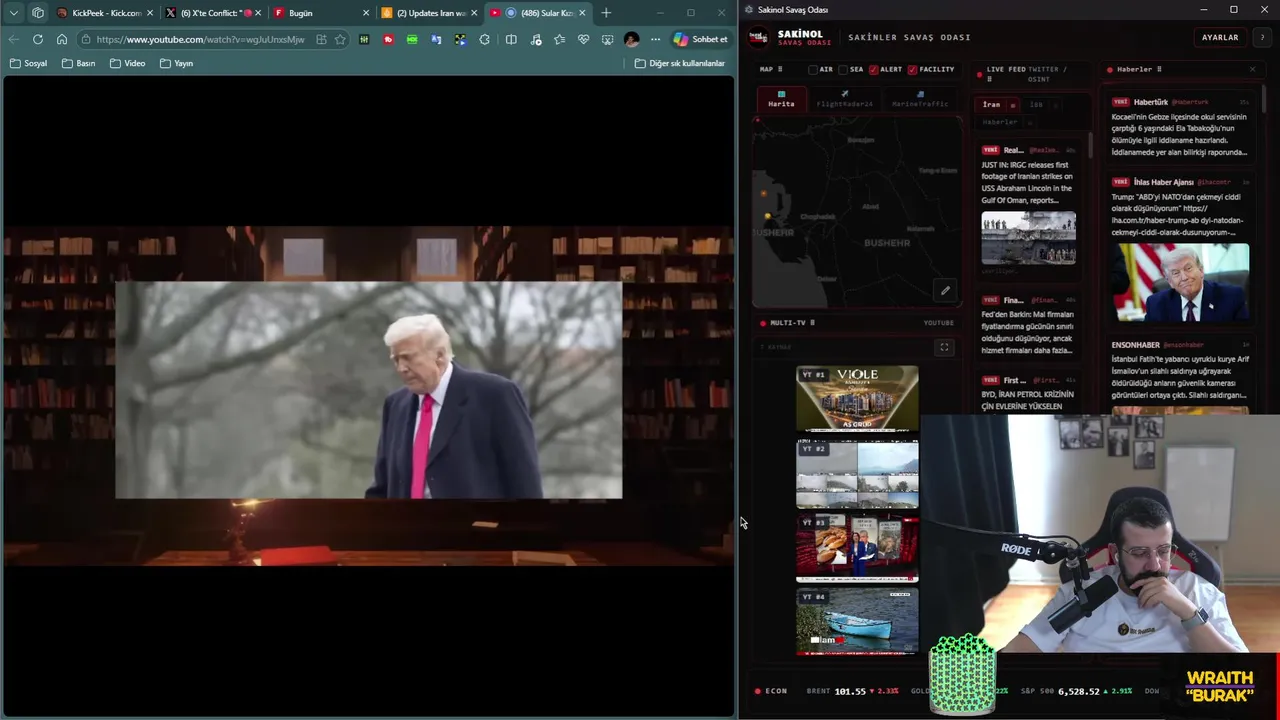The height and width of the screenshot is (720, 1280).
Task: Reload the YouTube page in browser
Action: point(37,39)
